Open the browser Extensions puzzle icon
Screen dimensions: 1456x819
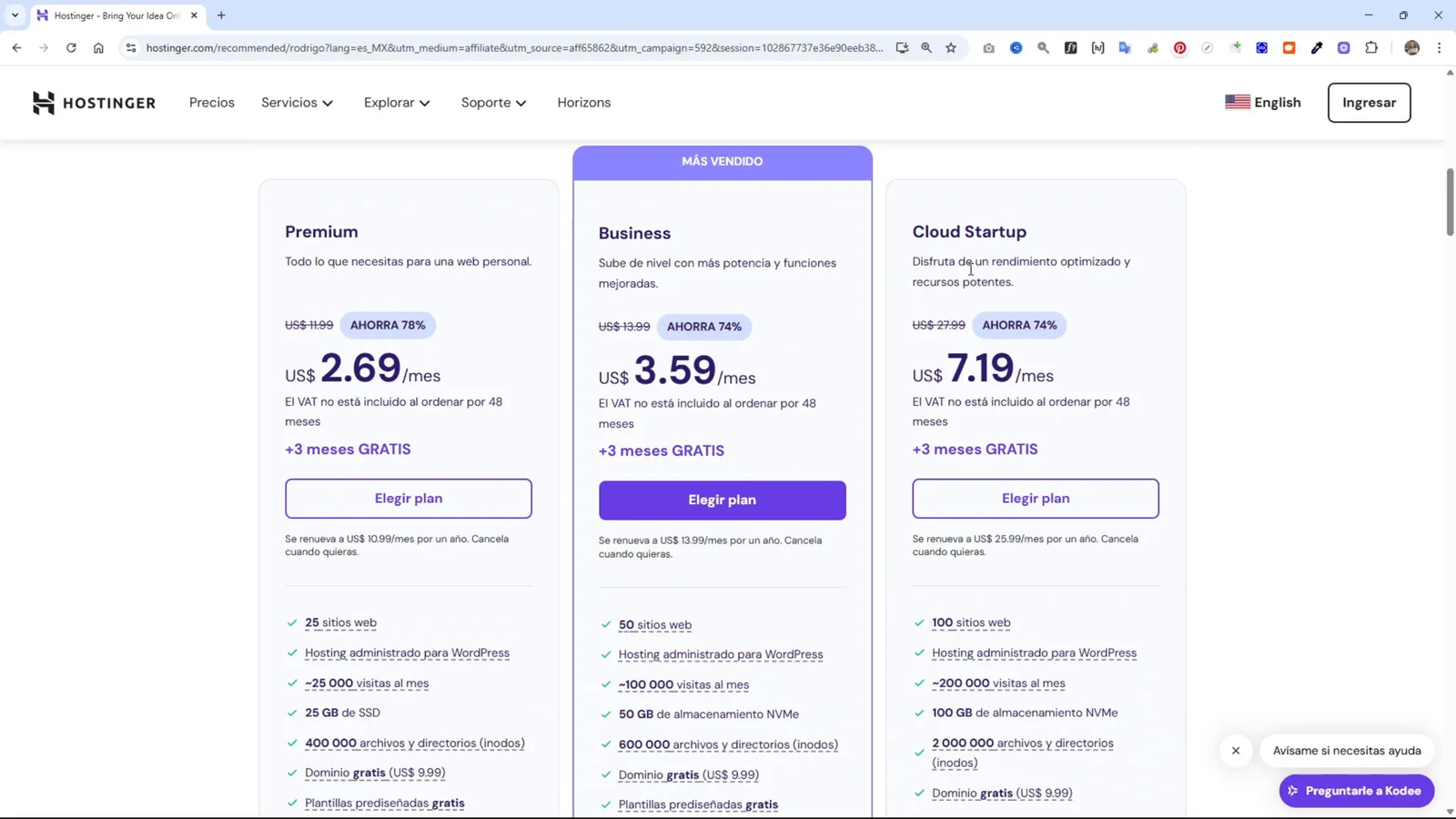[x=1371, y=47]
